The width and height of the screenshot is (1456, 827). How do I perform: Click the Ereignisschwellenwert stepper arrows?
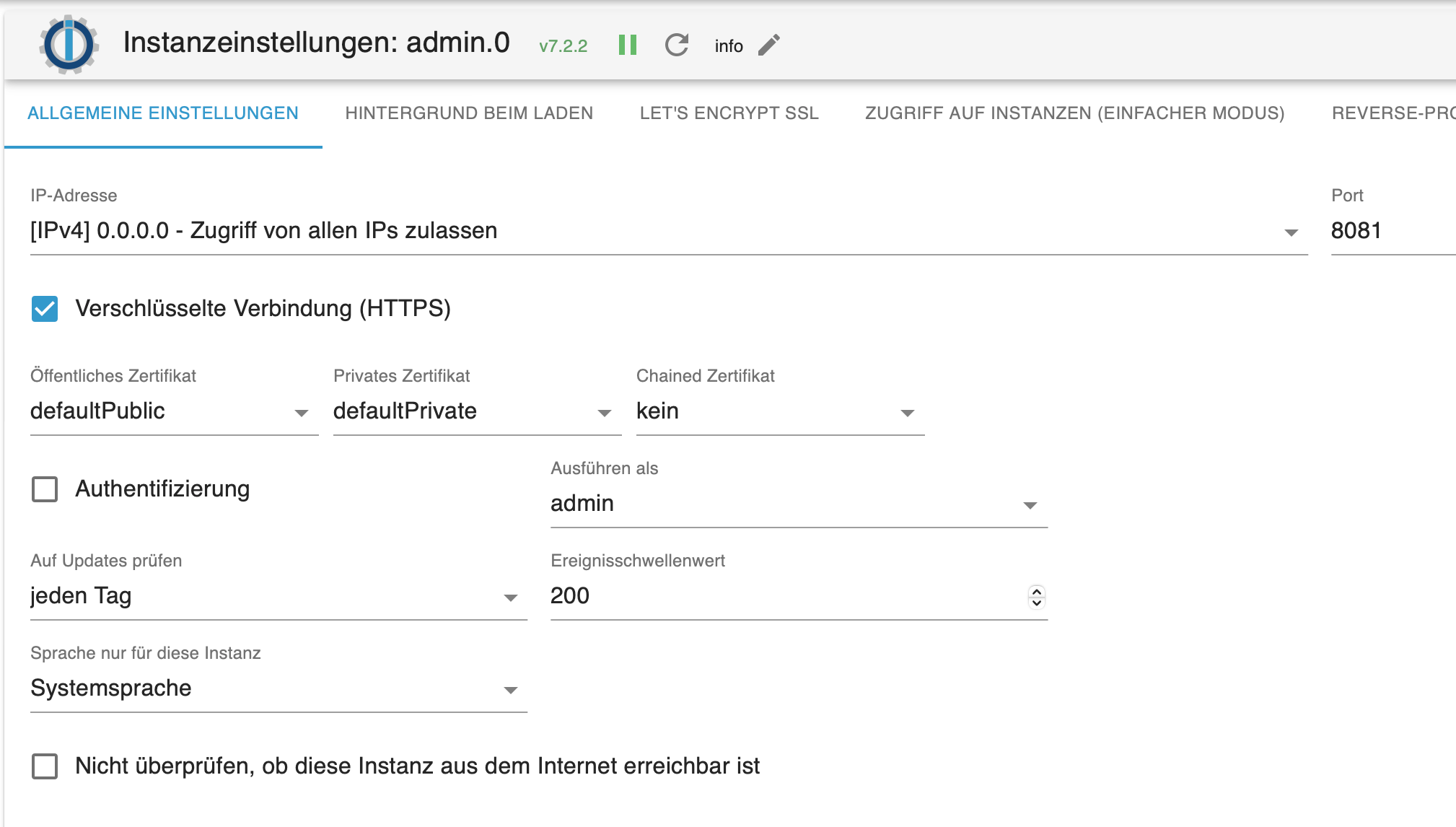click(x=1037, y=597)
